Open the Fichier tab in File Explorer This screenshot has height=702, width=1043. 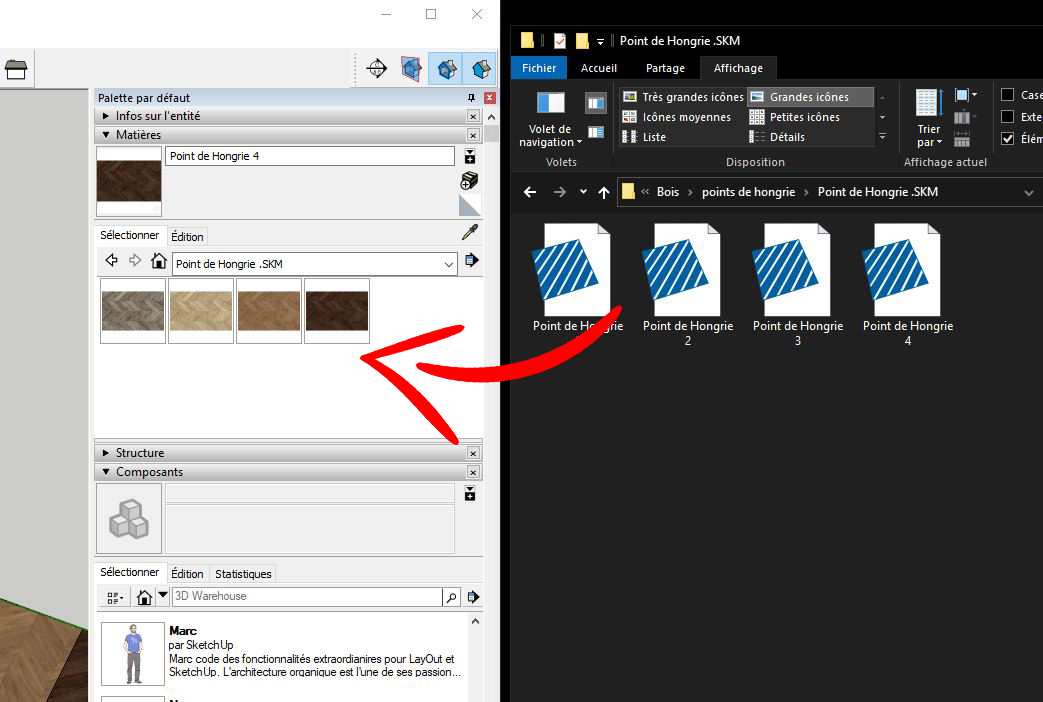click(x=539, y=69)
